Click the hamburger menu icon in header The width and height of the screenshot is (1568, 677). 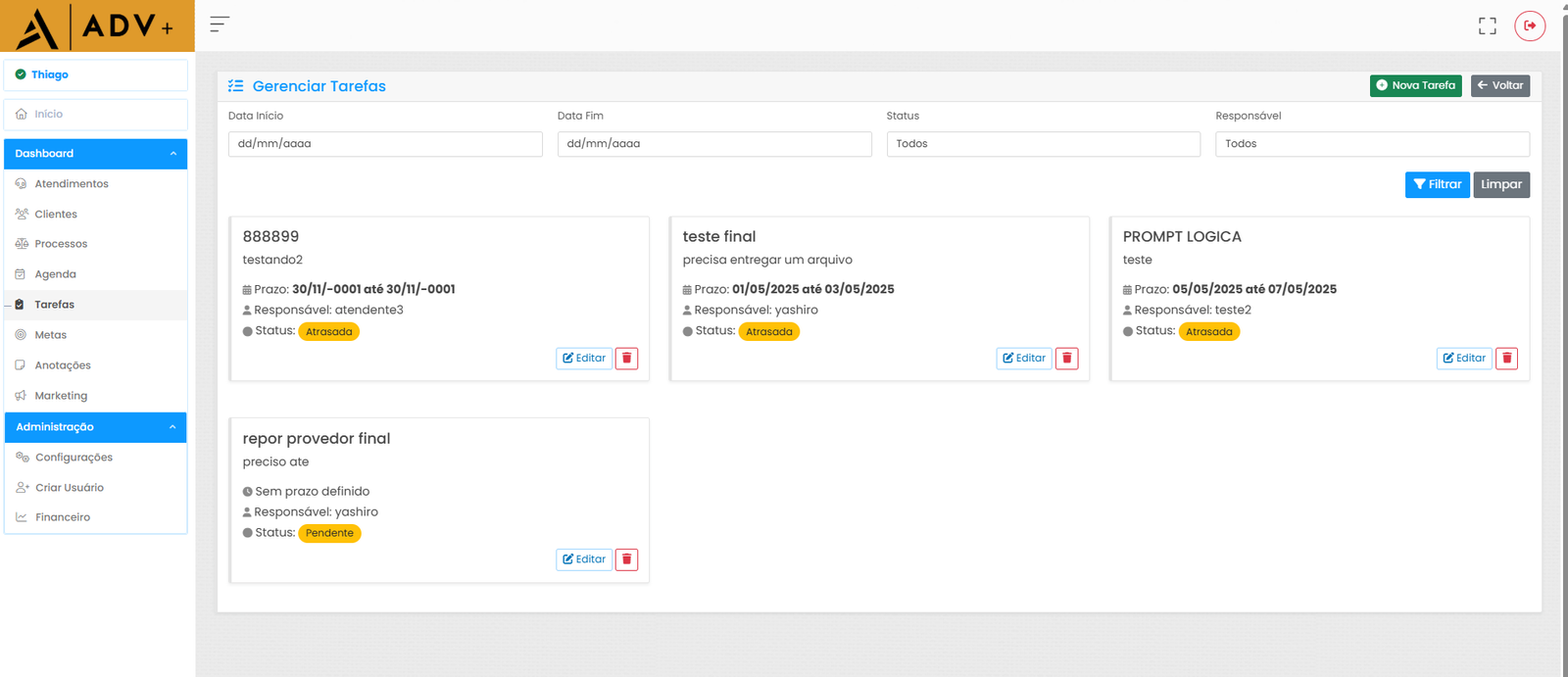coord(220,24)
